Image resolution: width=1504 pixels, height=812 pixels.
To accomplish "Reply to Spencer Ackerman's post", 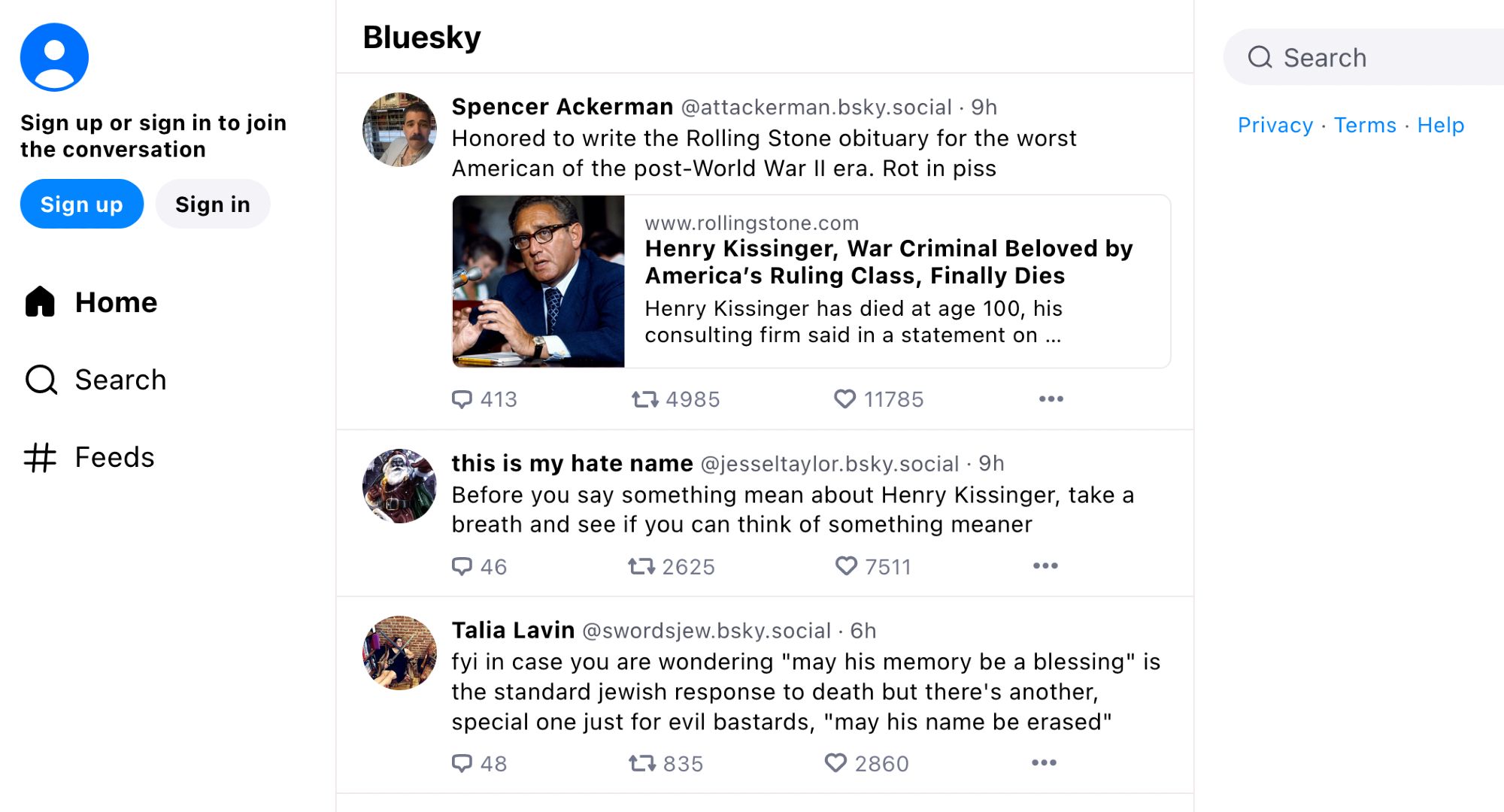I will click(x=462, y=399).
